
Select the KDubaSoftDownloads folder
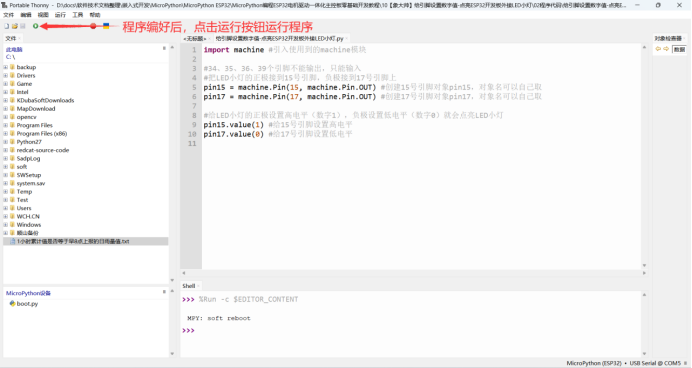[45, 100]
